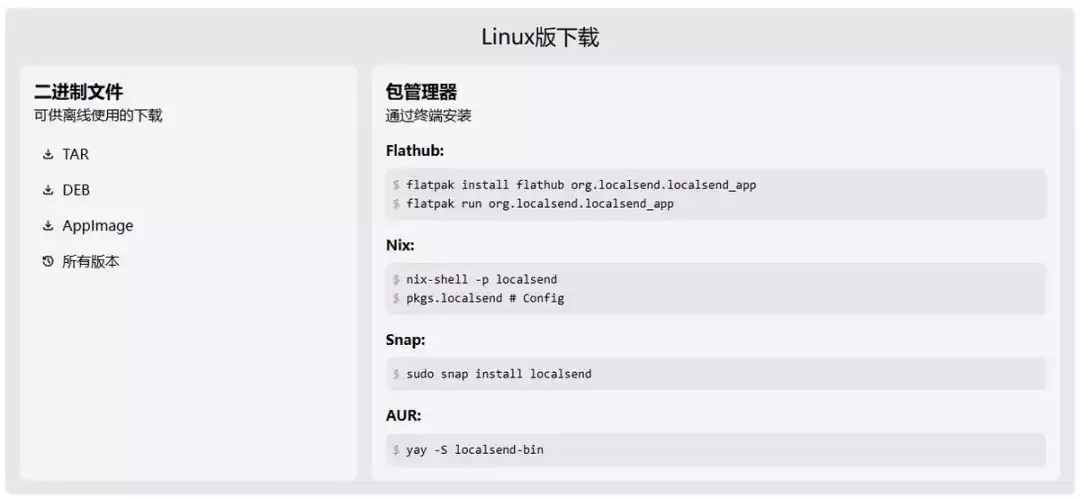The height and width of the screenshot is (499, 1080).
Task: Click the AUR: section heading
Action: click(404, 416)
